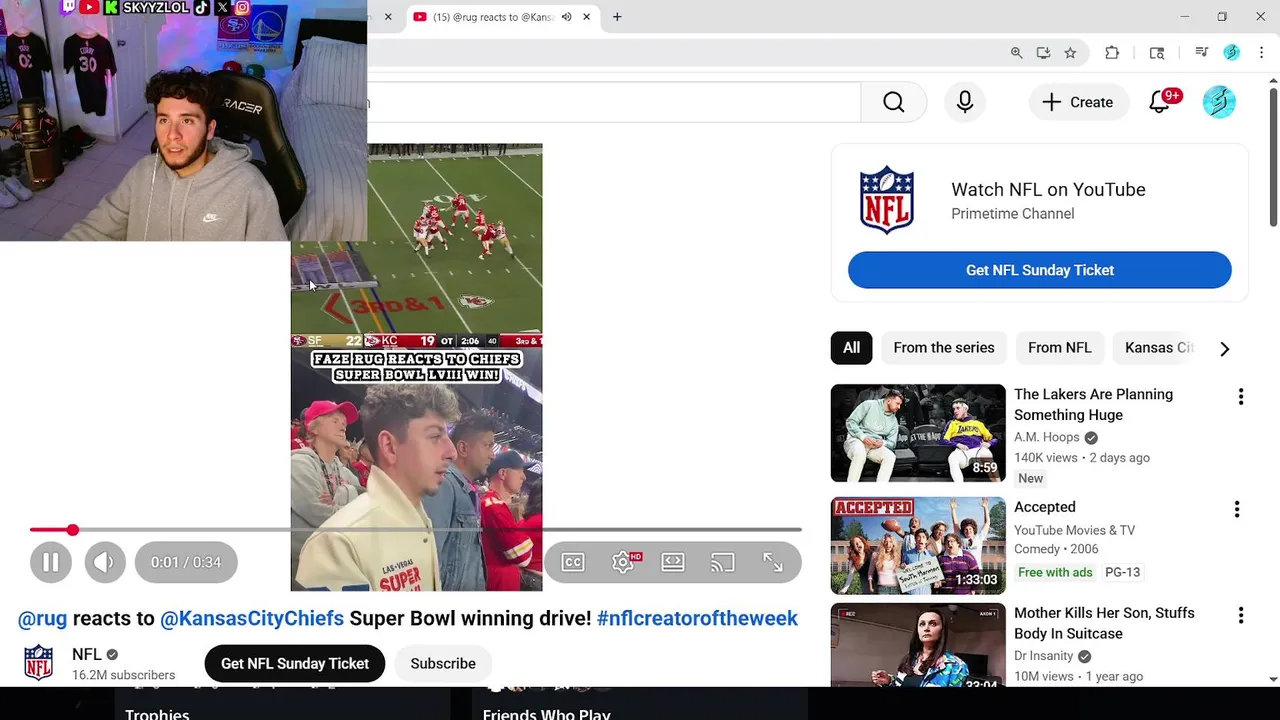Enter full screen mode
This screenshot has width=1280, height=720.
(x=773, y=562)
